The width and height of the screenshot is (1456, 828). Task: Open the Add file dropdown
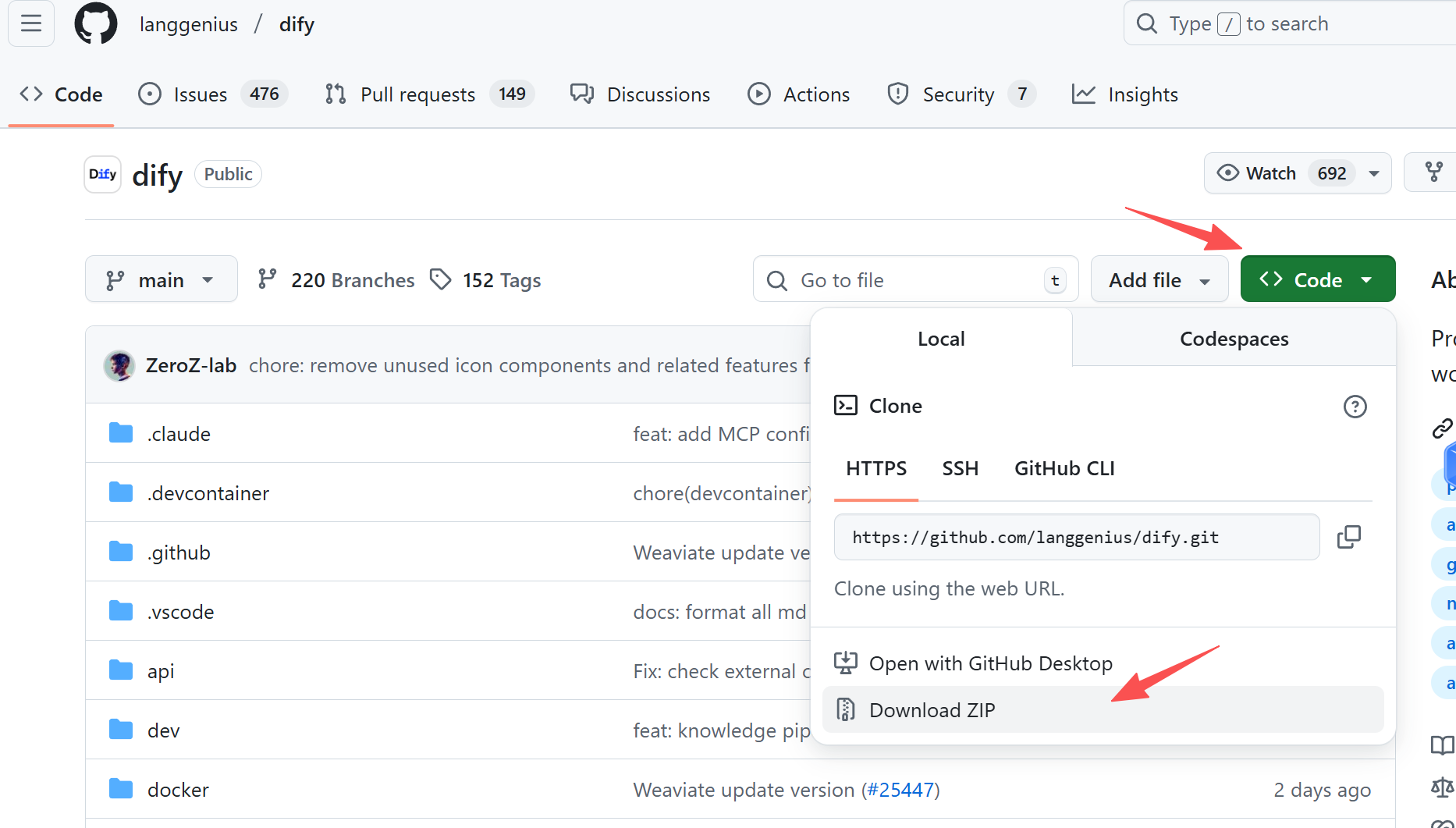1159,279
